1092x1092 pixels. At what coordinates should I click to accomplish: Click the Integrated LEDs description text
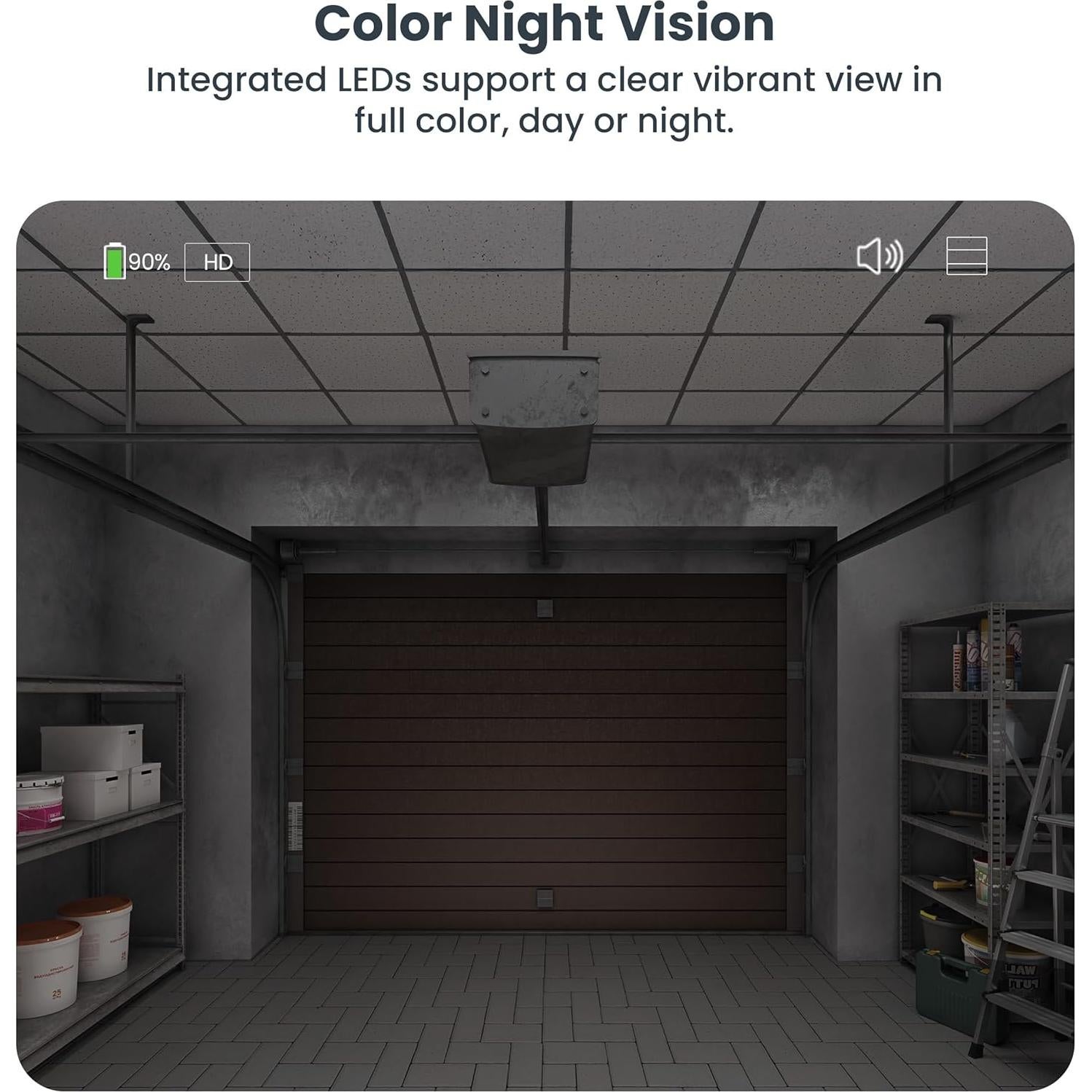[x=545, y=100]
